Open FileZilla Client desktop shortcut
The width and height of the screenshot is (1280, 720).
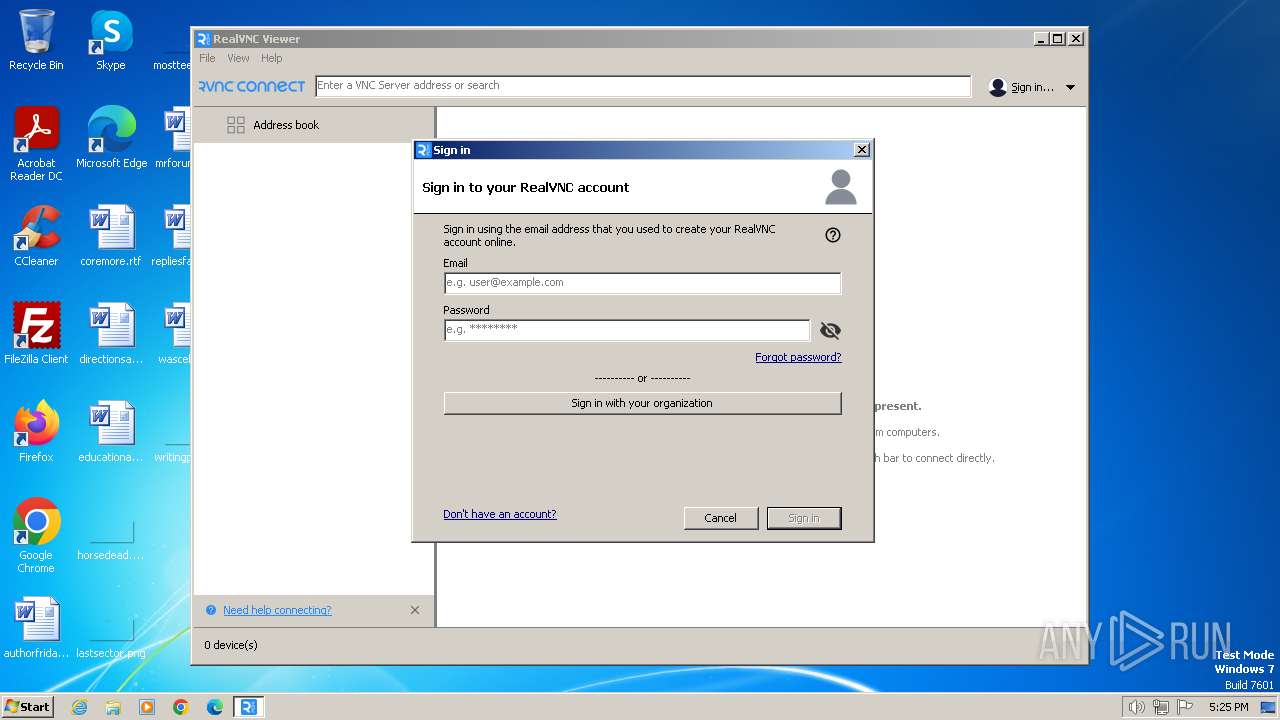36,334
